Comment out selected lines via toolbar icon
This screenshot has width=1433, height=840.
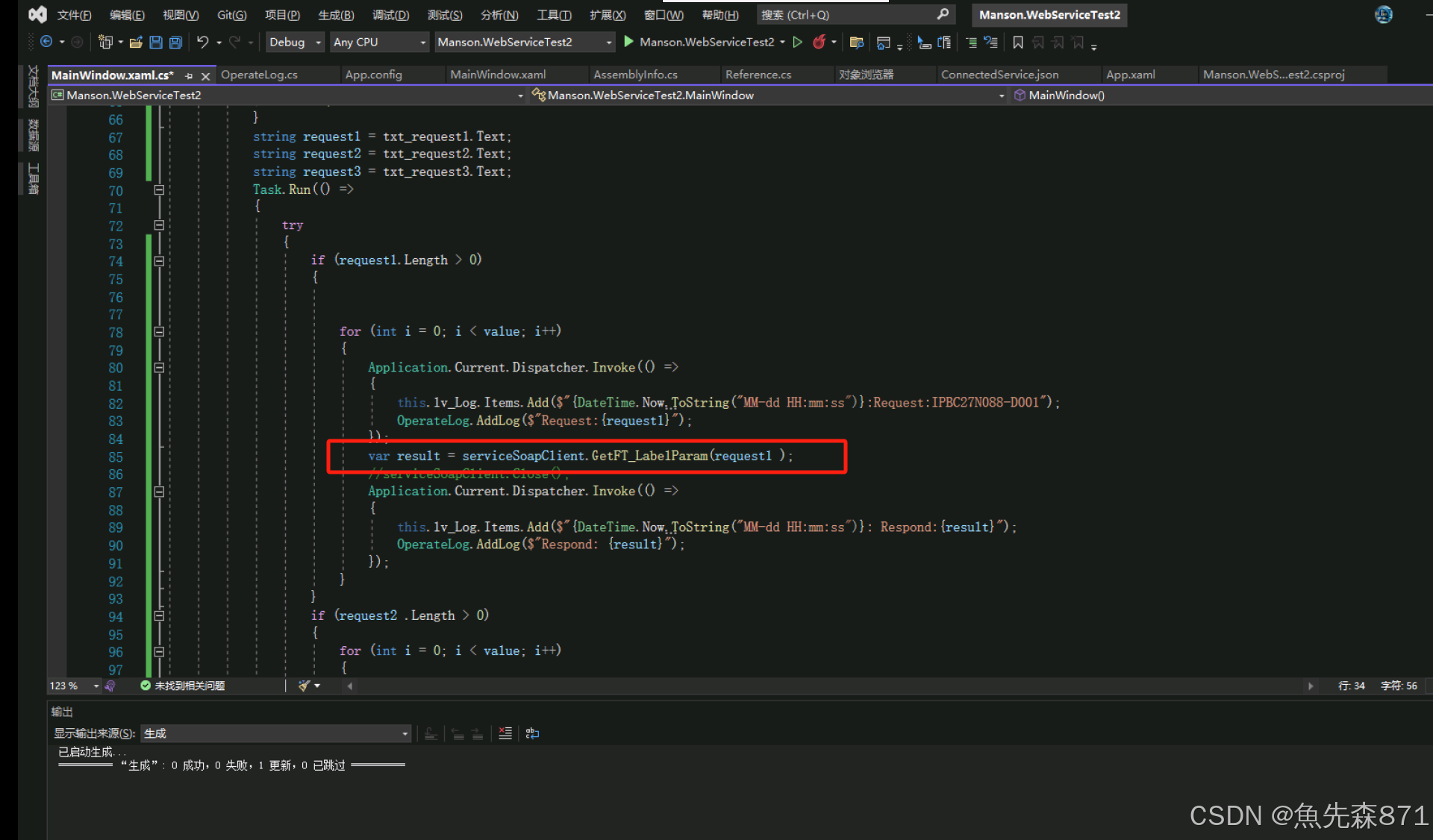[971, 43]
